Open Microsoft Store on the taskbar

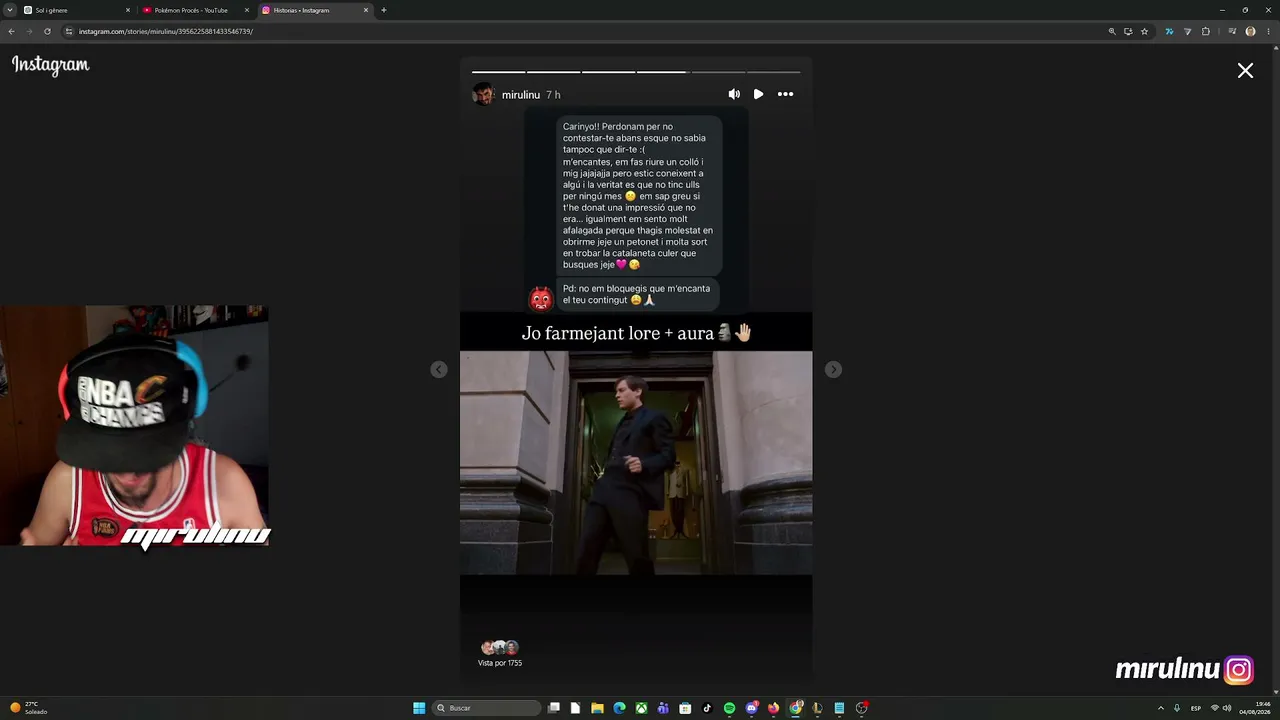click(685, 708)
